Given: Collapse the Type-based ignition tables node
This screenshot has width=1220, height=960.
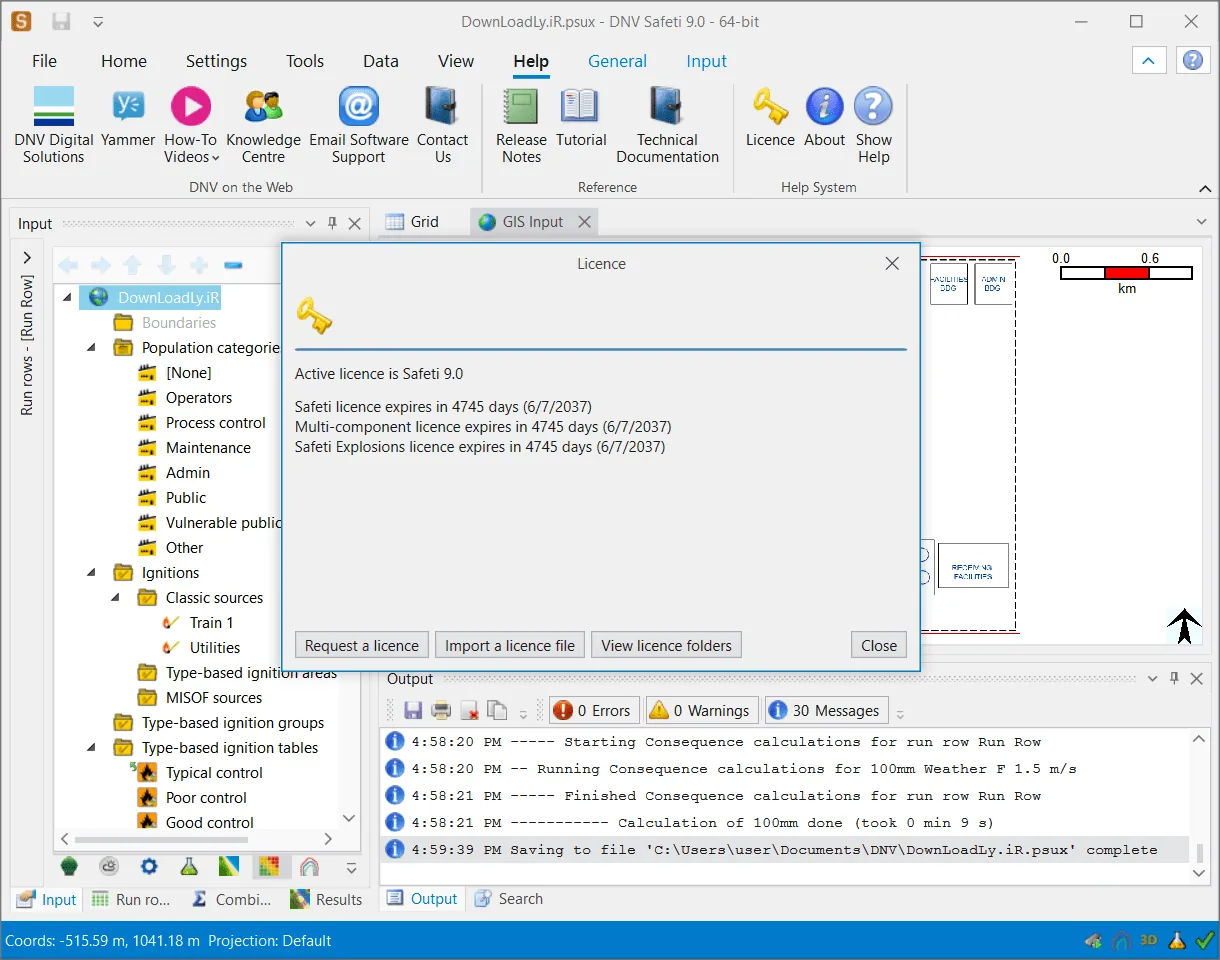Looking at the screenshot, I should [92, 747].
